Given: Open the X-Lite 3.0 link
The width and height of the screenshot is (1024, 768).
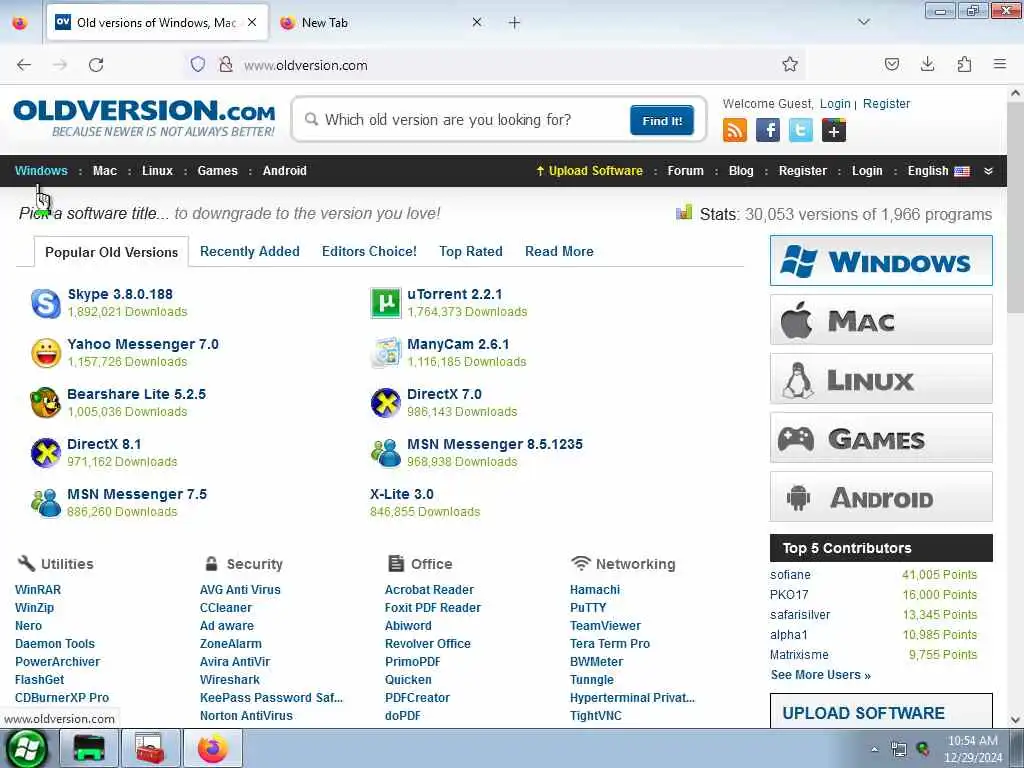Looking at the screenshot, I should (x=402, y=494).
